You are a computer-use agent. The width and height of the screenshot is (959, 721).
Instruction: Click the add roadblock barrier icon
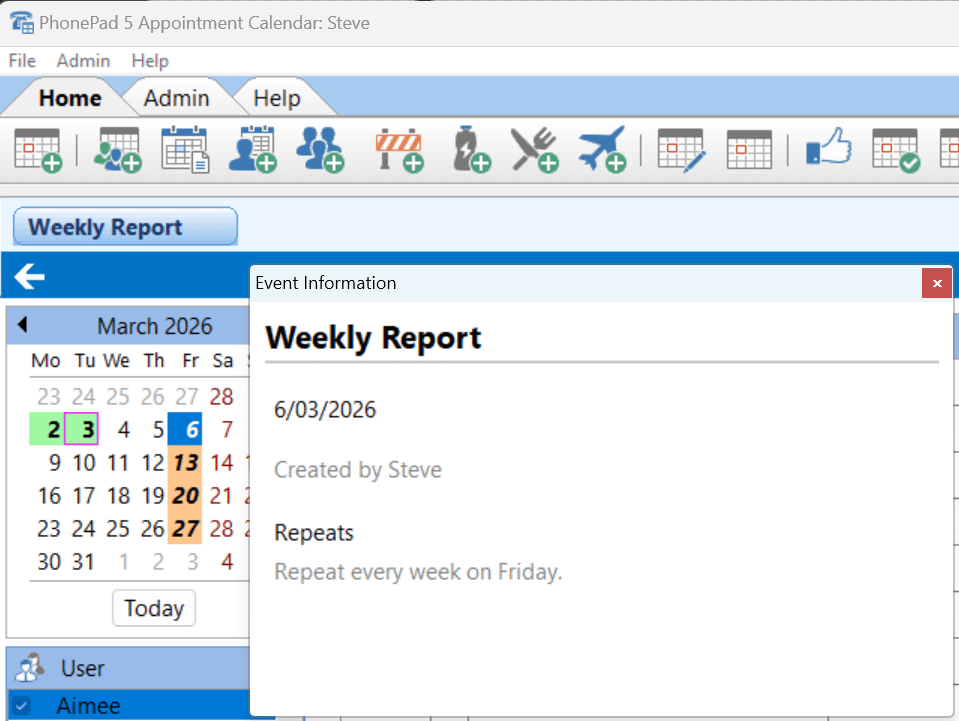(400, 150)
